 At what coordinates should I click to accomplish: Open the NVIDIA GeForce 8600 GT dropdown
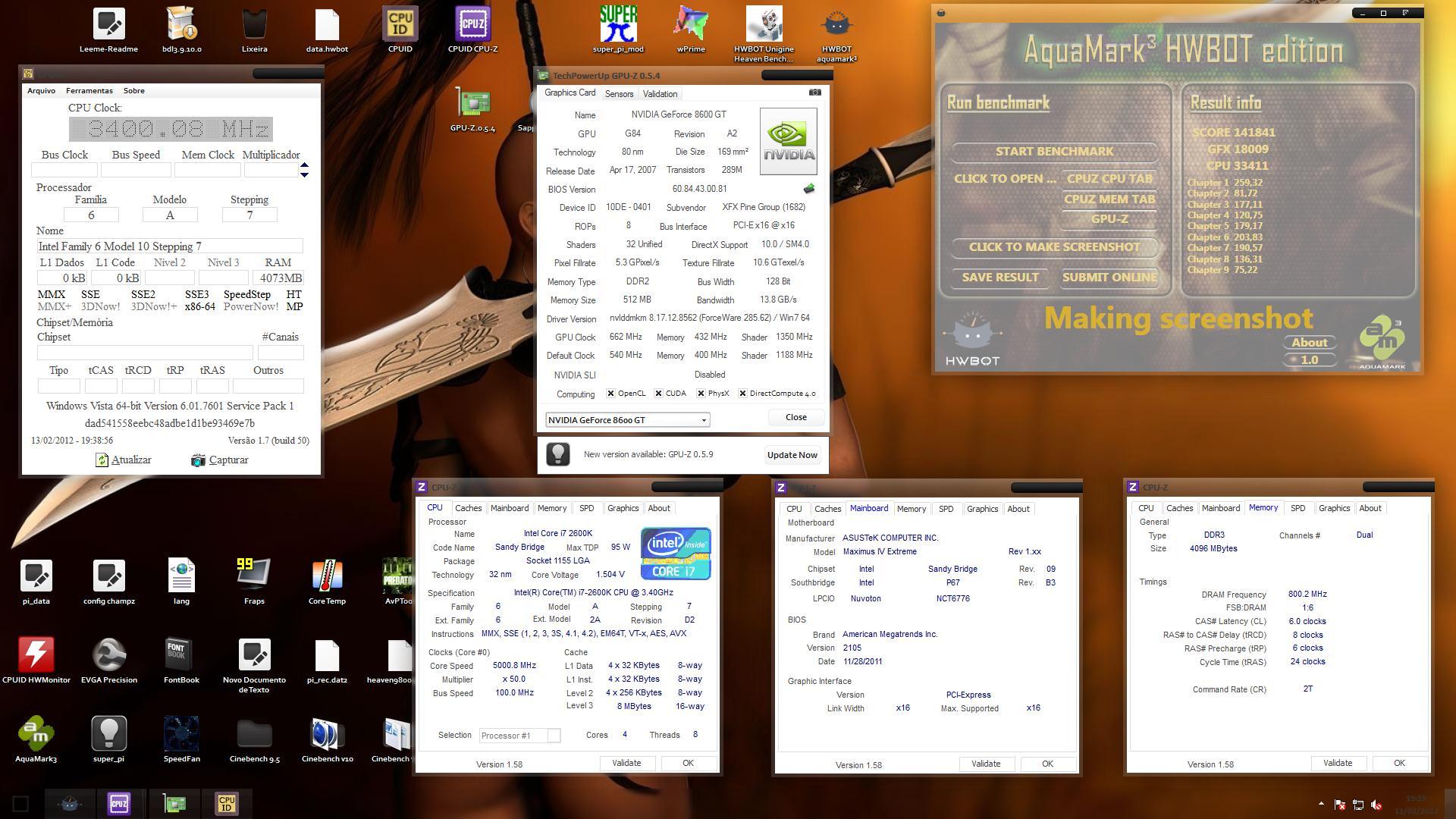tap(627, 420)
